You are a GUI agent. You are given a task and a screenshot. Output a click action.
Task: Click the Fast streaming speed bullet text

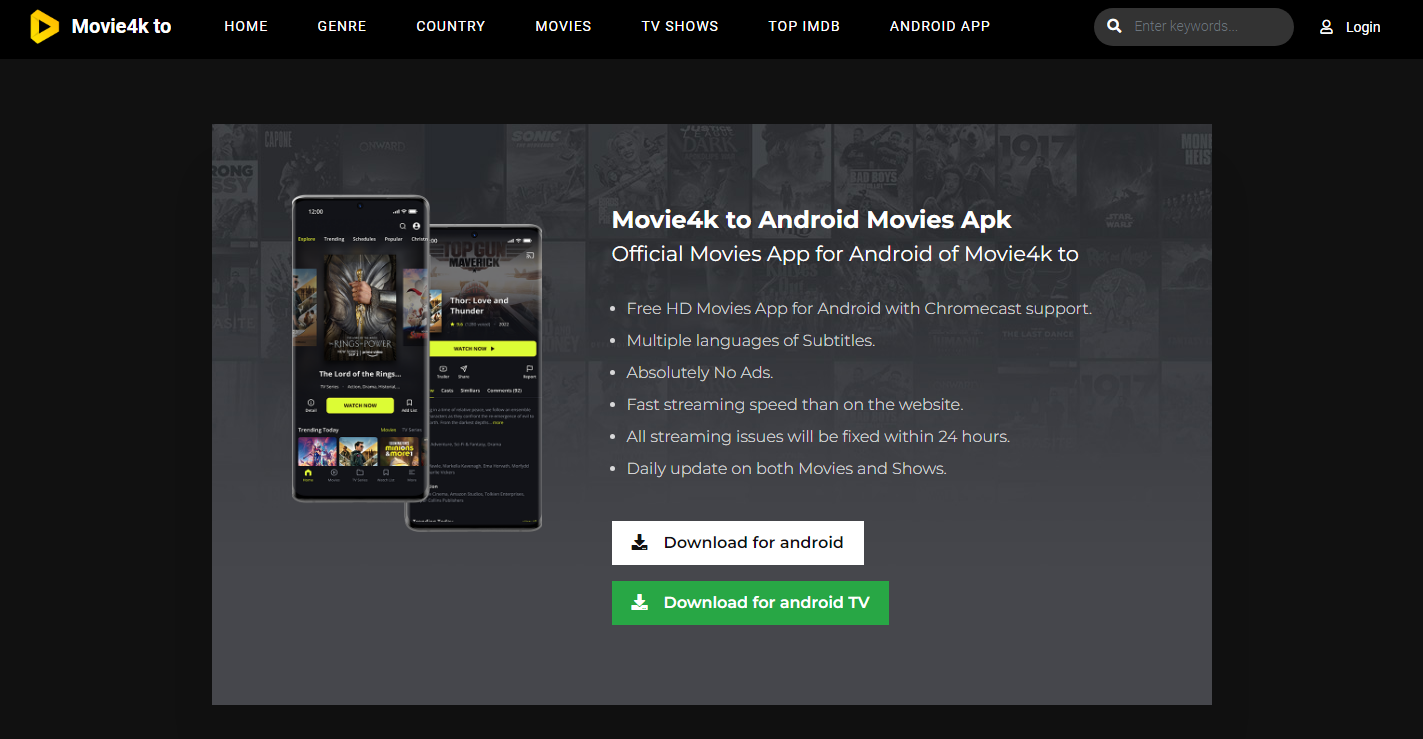click(x=795, y=405)
